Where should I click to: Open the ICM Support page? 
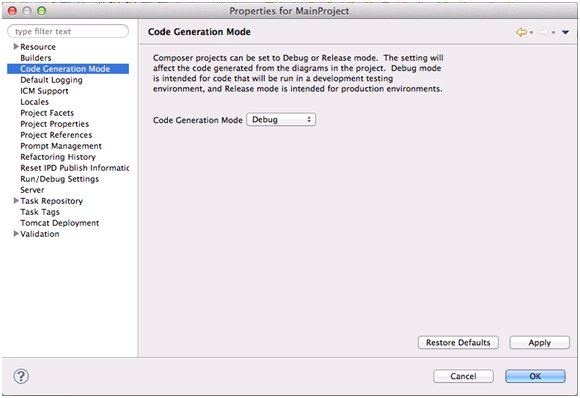tap(44, 91)
